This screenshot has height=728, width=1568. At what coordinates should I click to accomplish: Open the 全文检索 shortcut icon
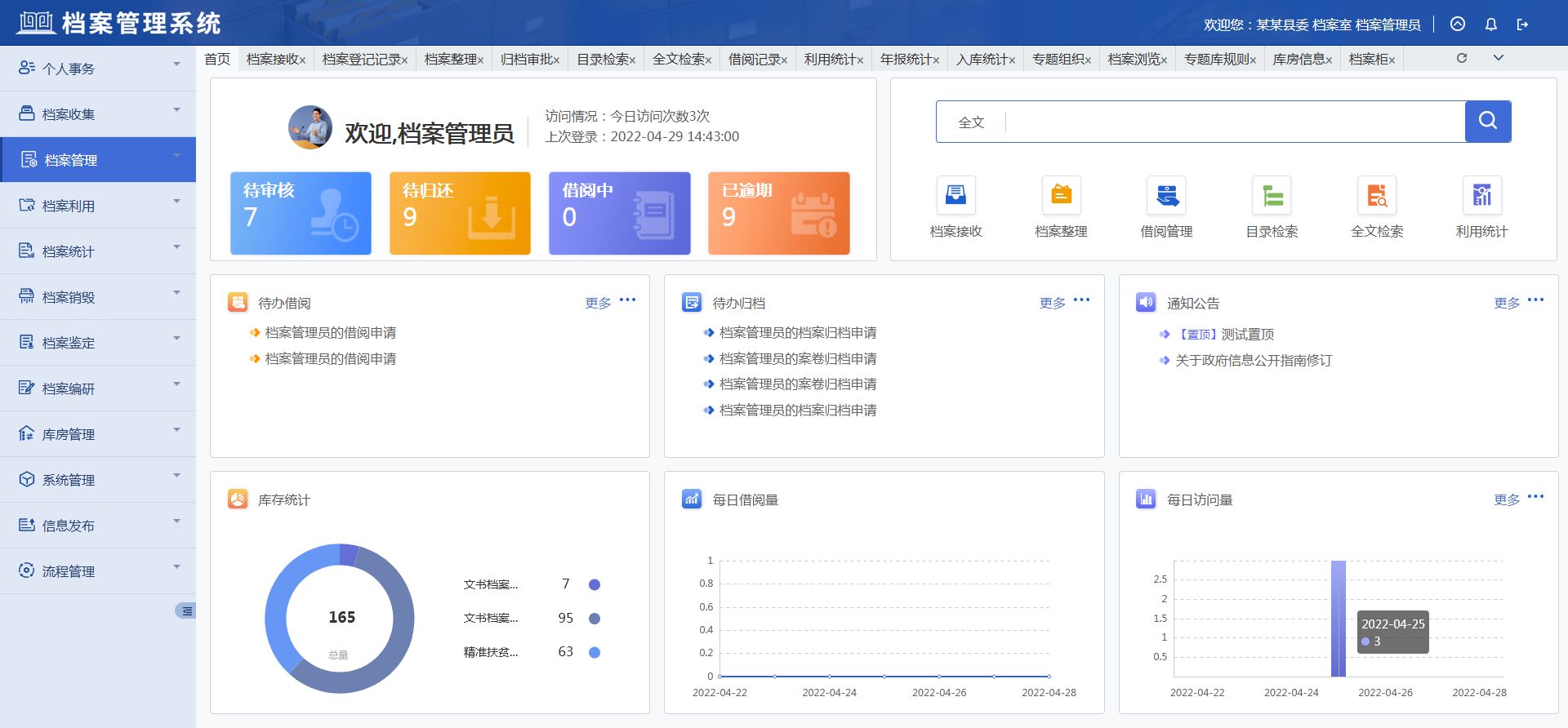coord(1377,195)
